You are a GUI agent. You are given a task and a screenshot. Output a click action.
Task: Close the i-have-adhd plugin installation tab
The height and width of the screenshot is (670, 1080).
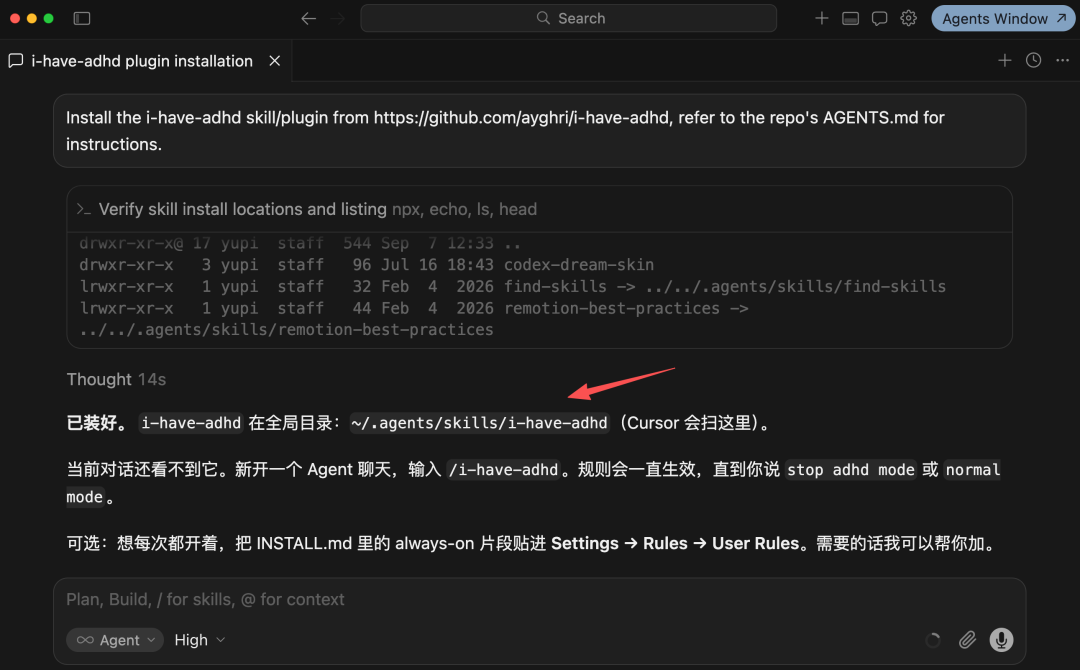tap(275, 61)
